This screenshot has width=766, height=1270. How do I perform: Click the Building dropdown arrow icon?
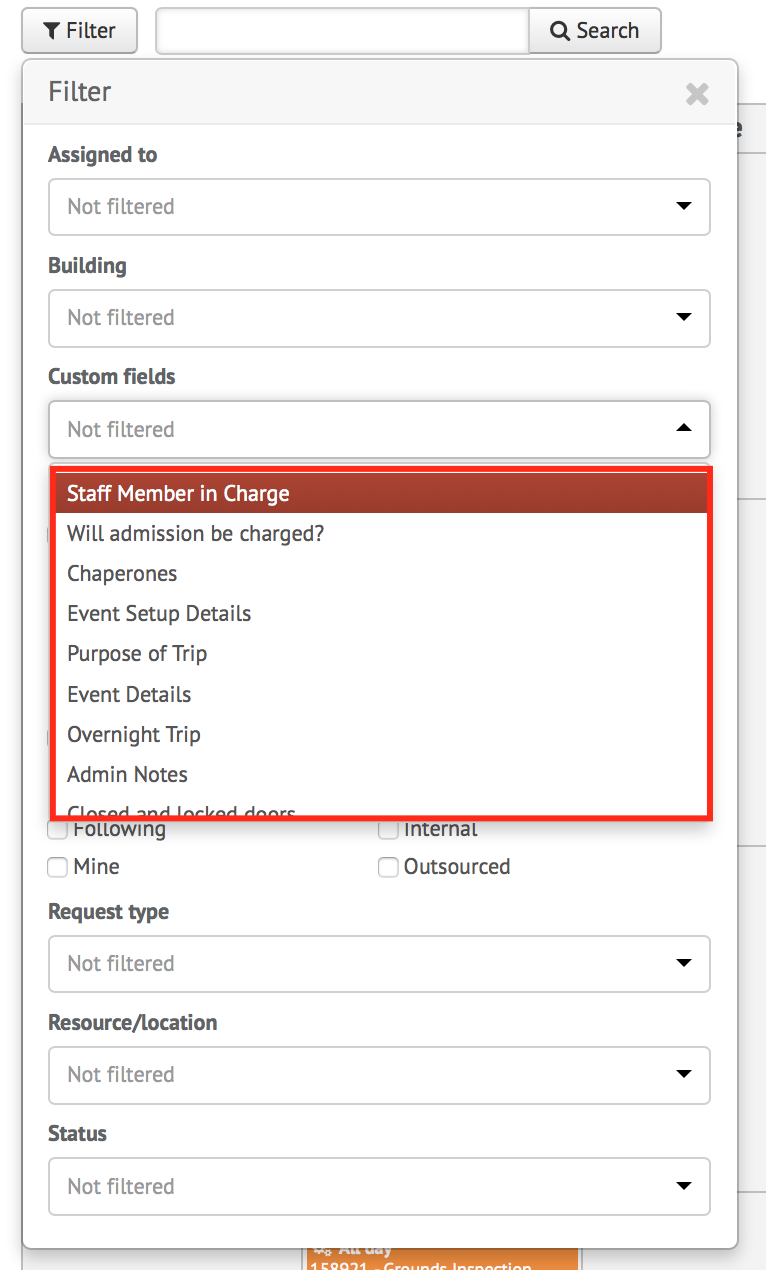(684, 317)
